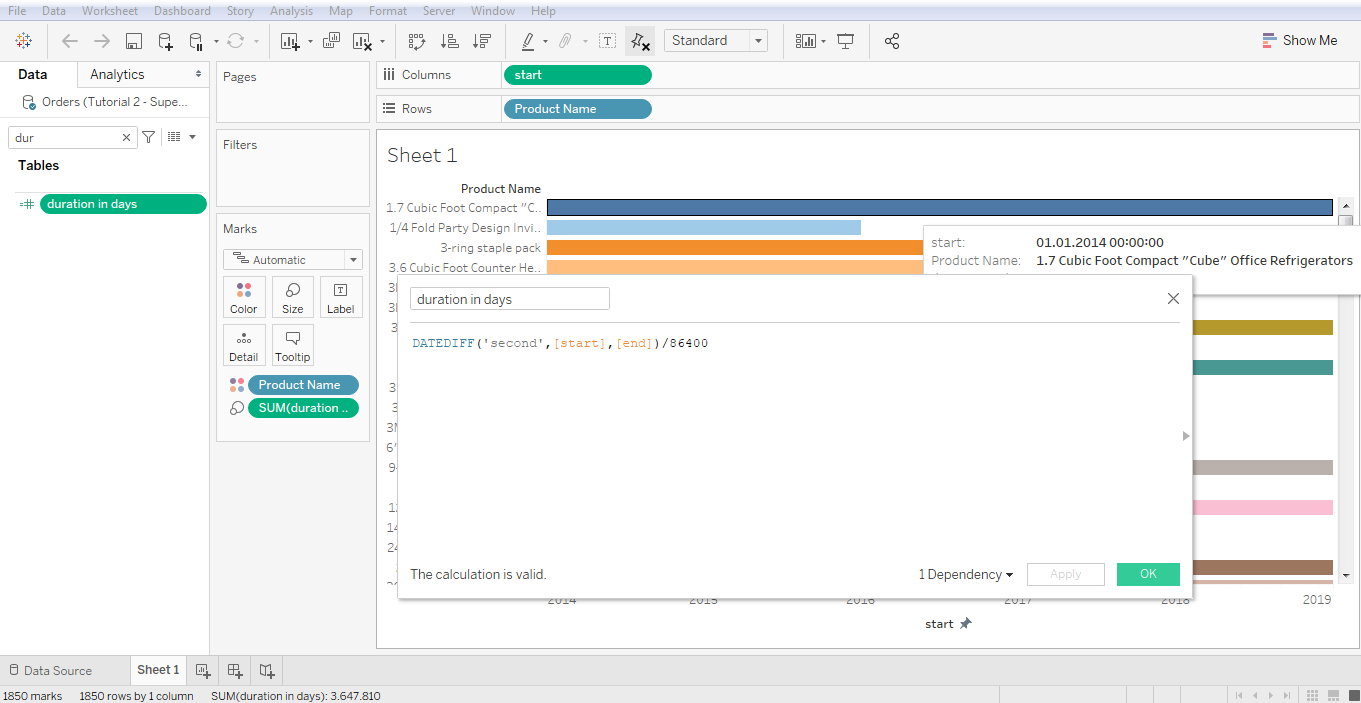
Task: Open the Show/hide cards dropdown arrow
Action: pos(823,41)
